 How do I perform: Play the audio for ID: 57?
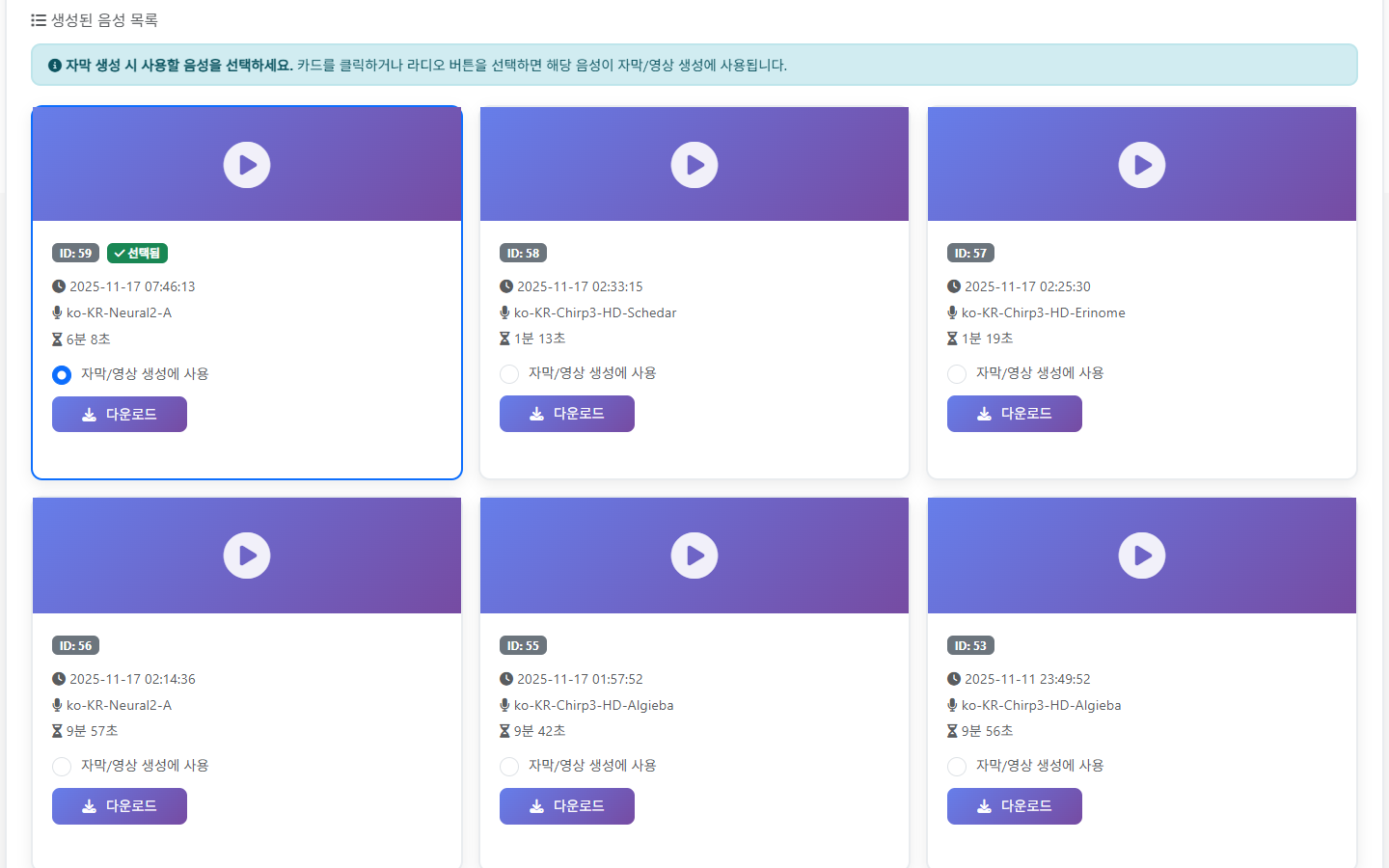(x=1142, y=165)
